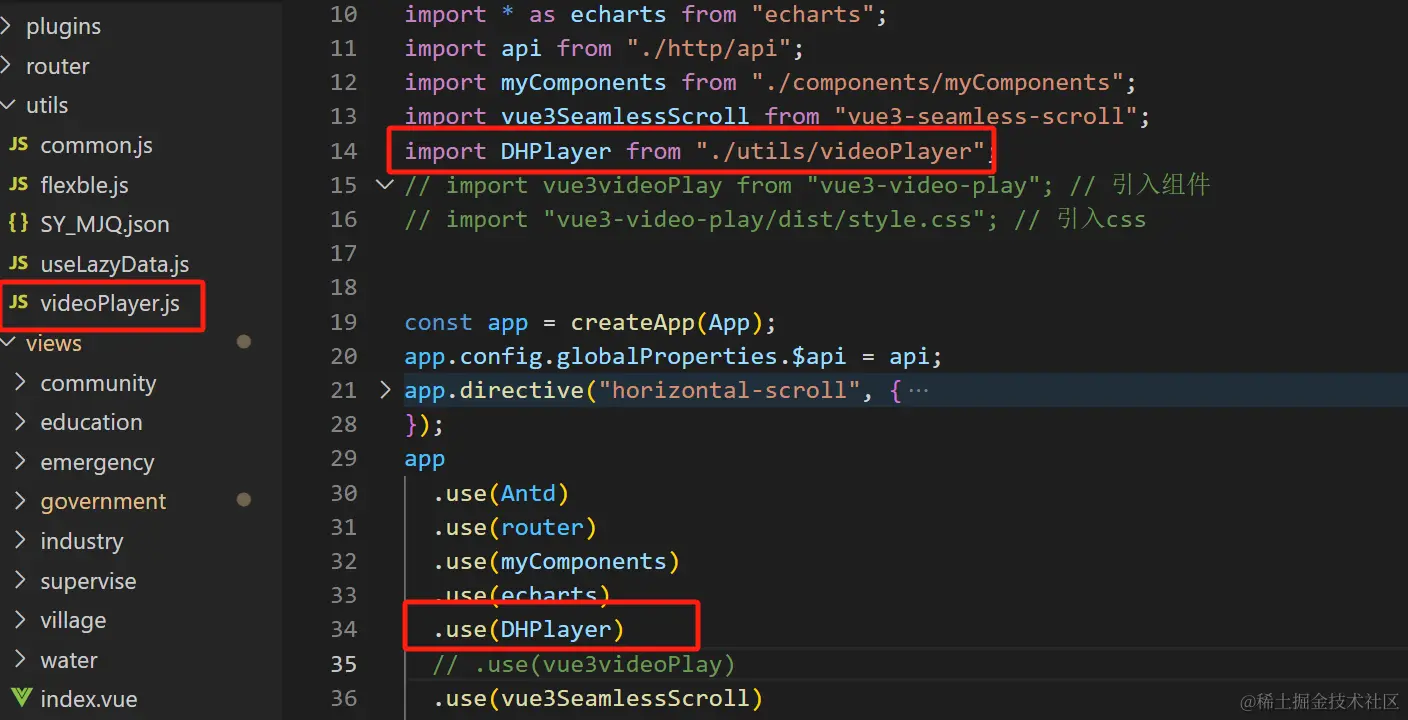
Task: Select the community folder label
Action: tap(98, 384)
